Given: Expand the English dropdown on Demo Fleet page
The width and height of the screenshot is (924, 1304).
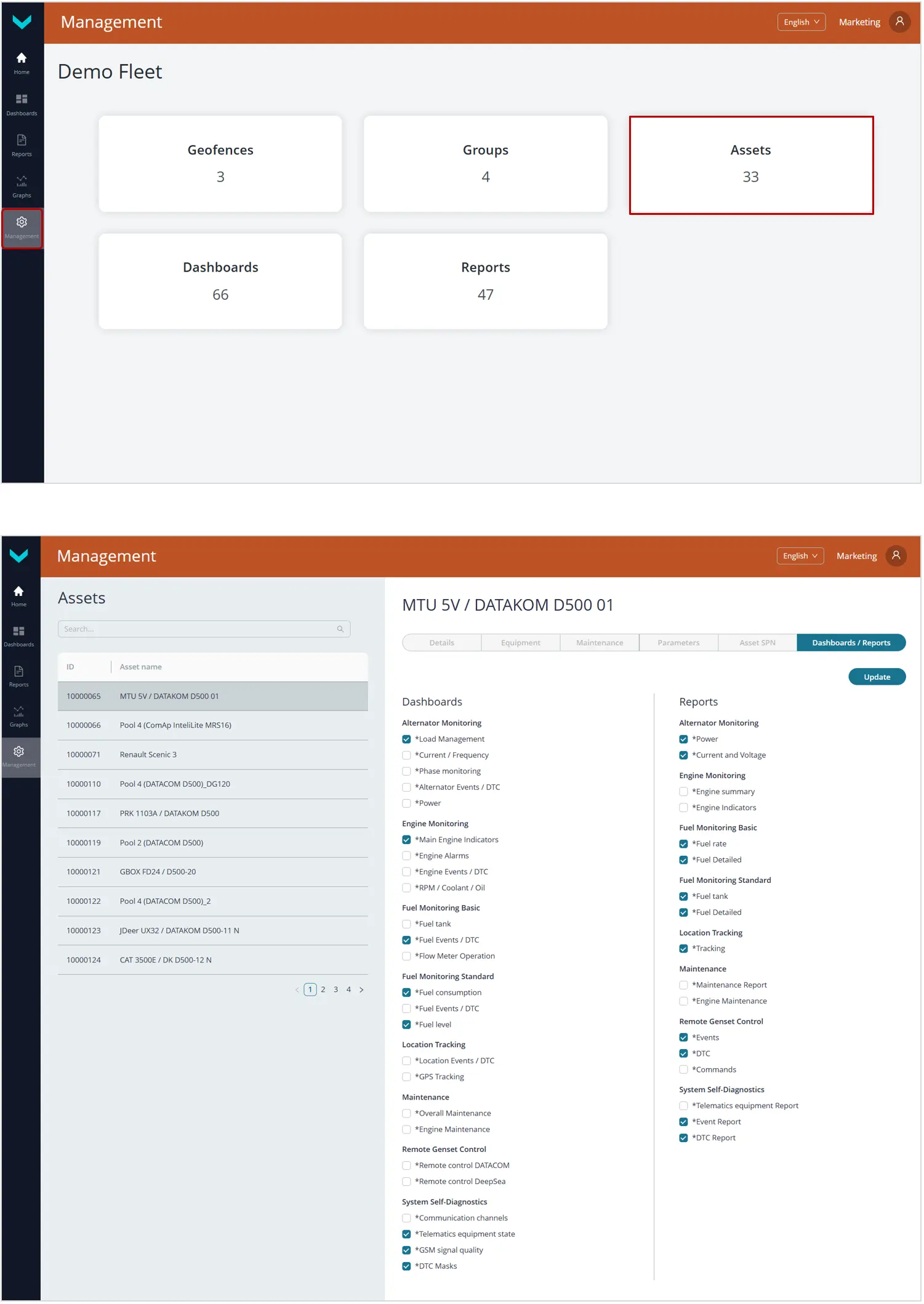Looking at the screenshot, I should [801, 22].
